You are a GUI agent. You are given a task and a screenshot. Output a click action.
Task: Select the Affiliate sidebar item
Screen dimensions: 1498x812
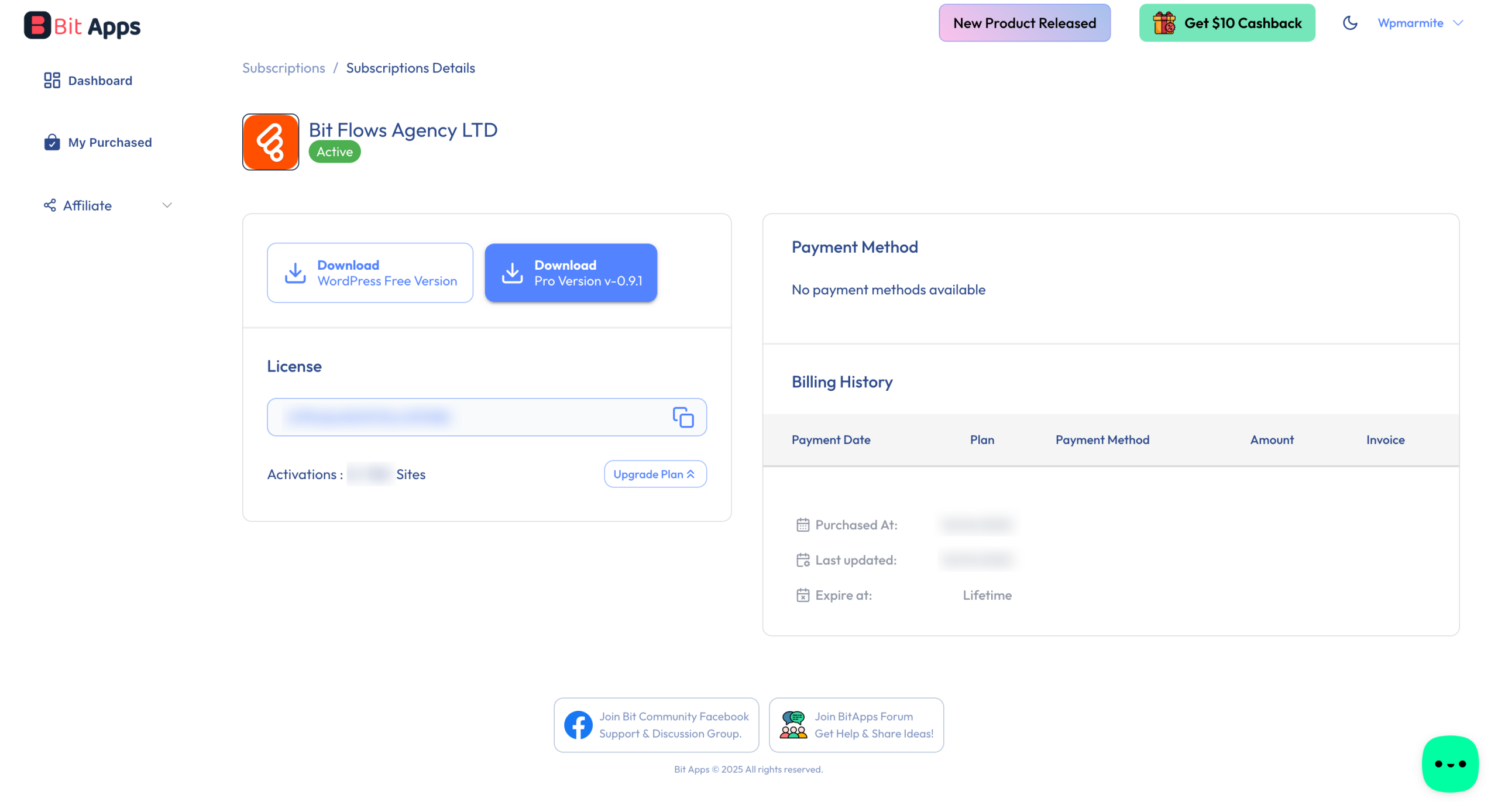tap(108, 205)
